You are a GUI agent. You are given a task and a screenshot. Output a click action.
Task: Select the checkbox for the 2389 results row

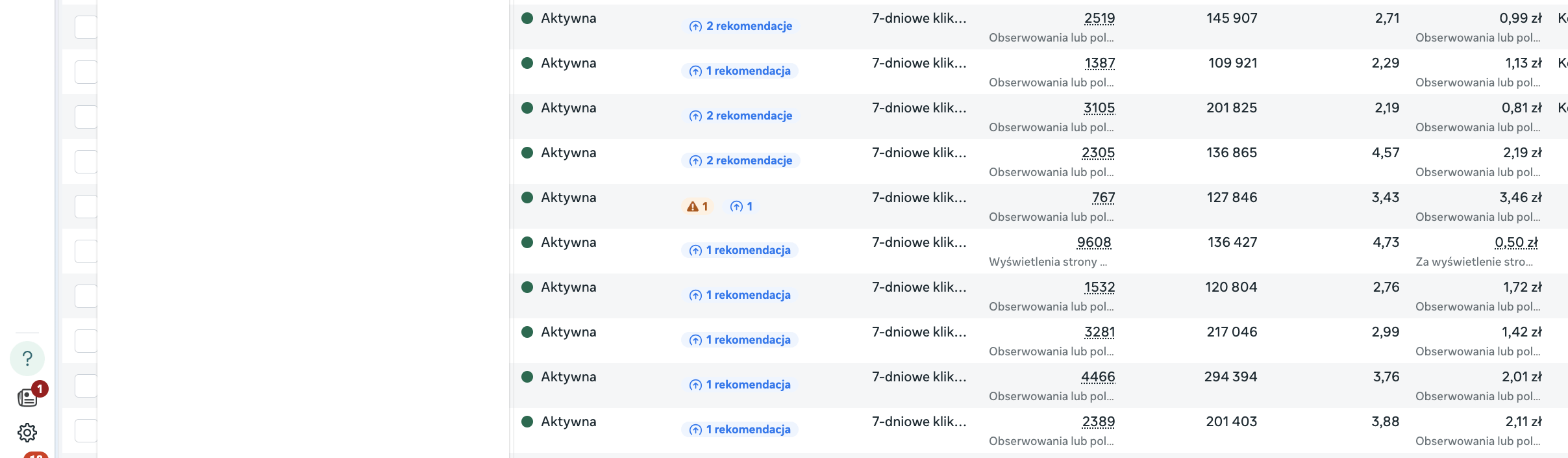86,431
